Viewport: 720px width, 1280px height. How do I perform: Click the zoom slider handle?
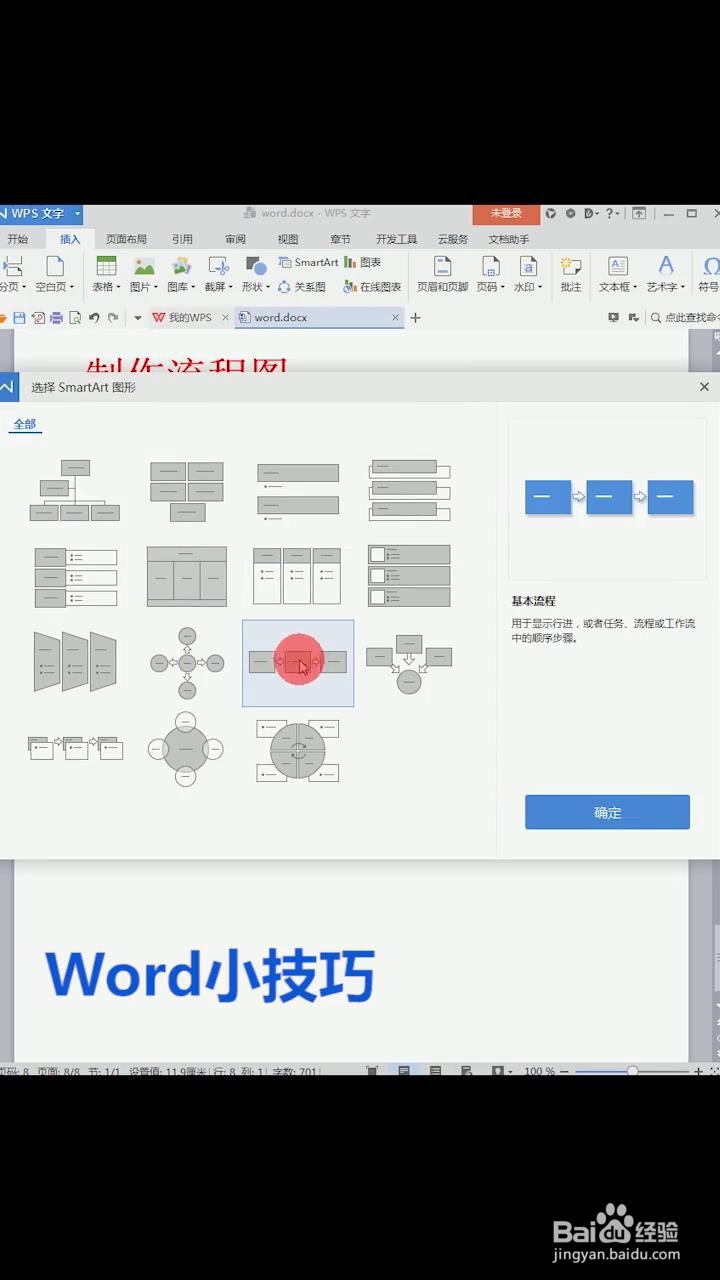632,1071
